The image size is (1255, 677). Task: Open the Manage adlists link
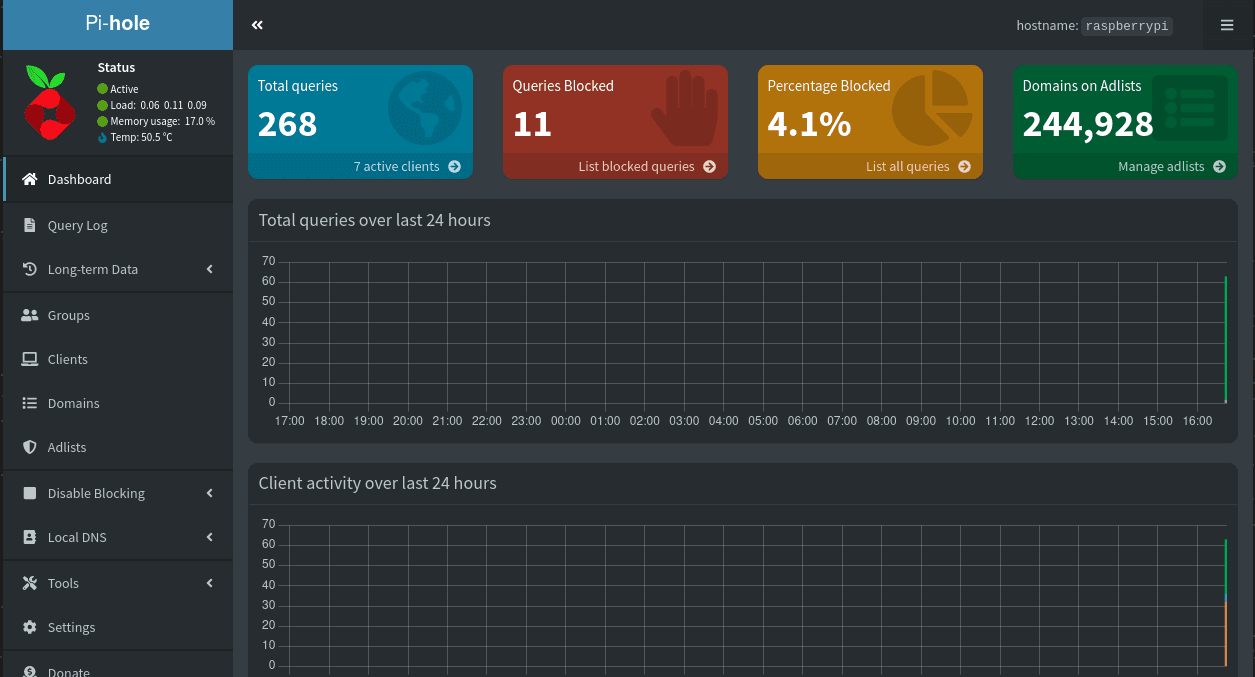pyautogui.click(x=1171, y=167)
